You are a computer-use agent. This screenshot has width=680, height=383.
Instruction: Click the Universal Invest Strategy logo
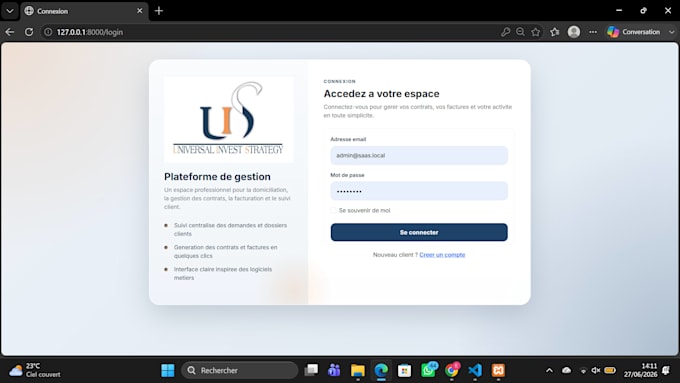click(x=229, y=119)
